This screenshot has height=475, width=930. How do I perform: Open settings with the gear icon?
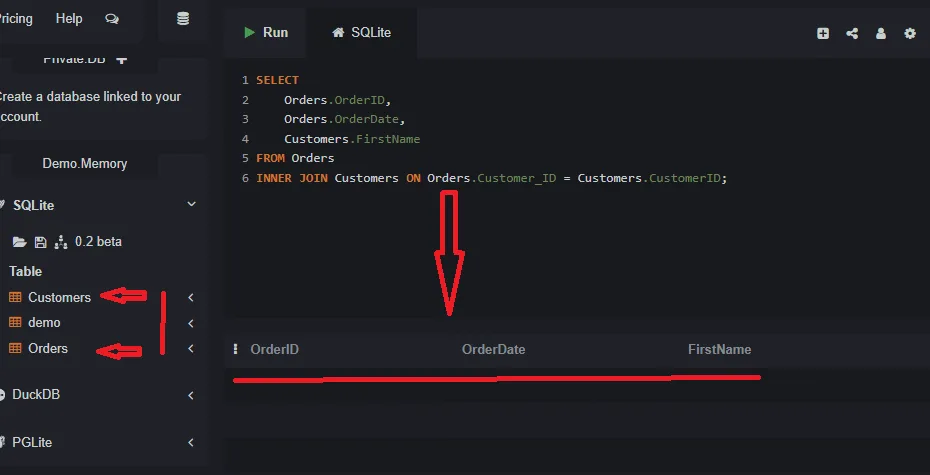(910, 33)
